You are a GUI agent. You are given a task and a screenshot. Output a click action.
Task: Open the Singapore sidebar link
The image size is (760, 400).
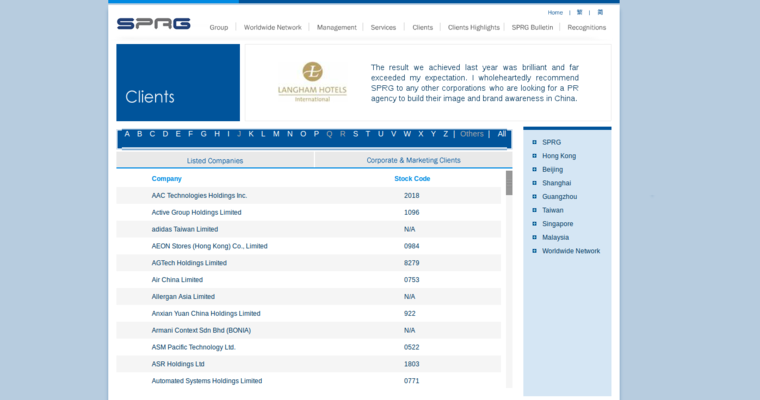557,224
